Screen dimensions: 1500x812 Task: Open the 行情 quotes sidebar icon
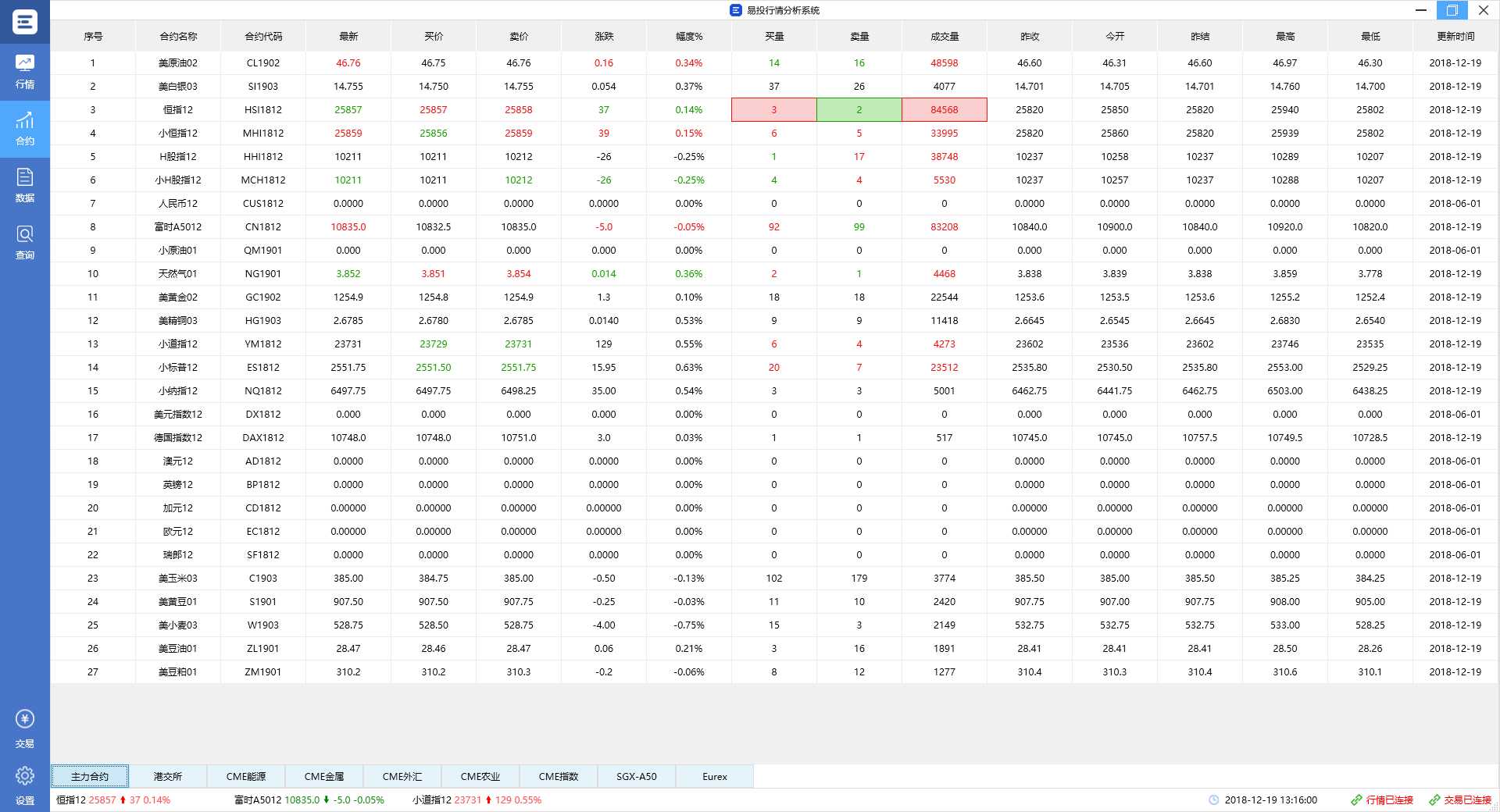25,72
